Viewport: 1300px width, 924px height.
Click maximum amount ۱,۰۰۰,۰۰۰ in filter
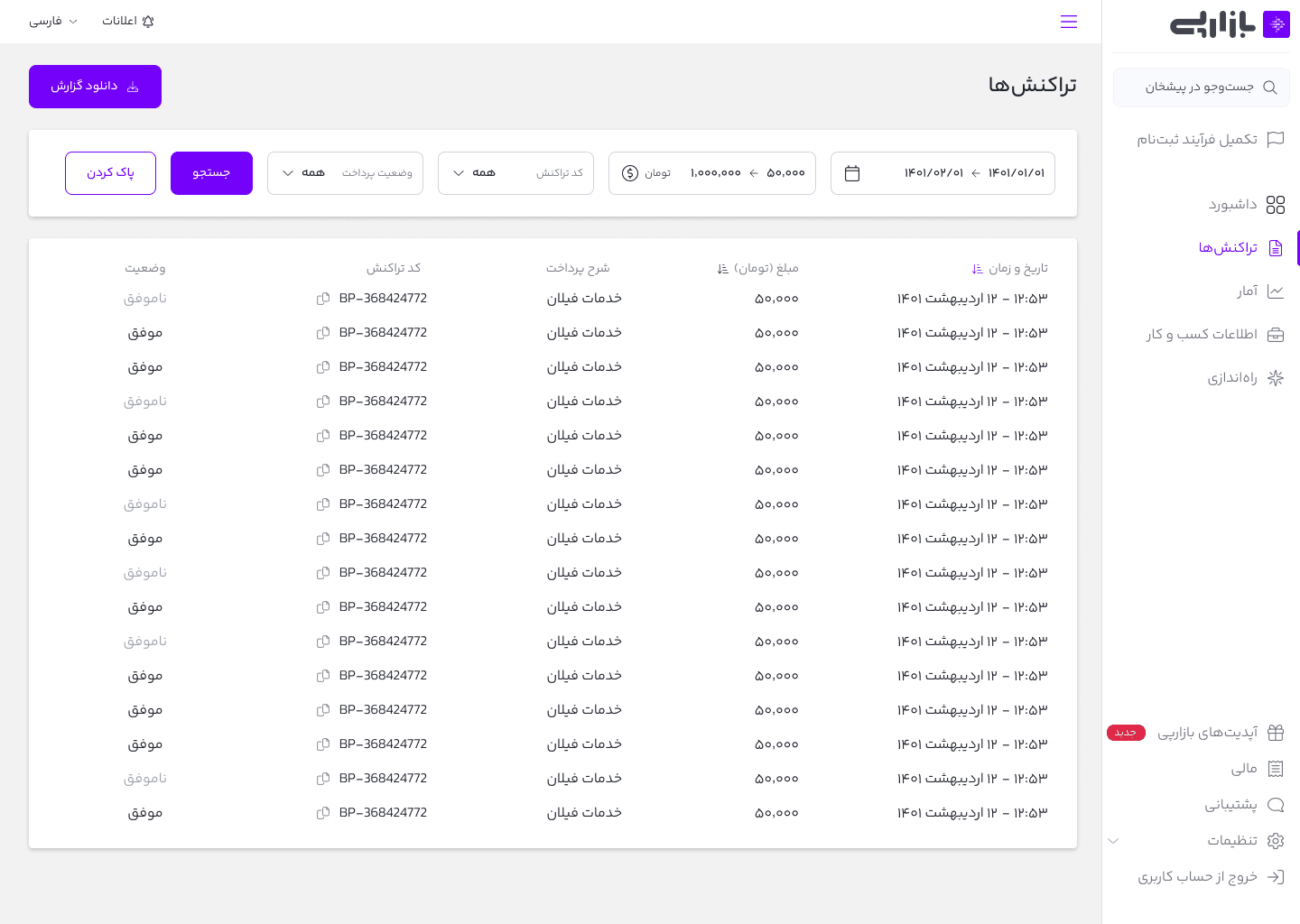click(715, 173)
